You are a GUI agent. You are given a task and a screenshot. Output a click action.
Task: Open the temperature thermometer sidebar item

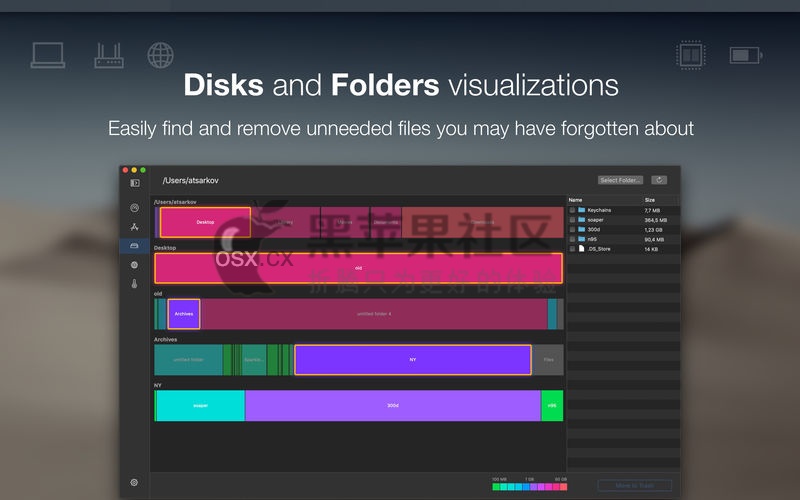coord(135,284)
